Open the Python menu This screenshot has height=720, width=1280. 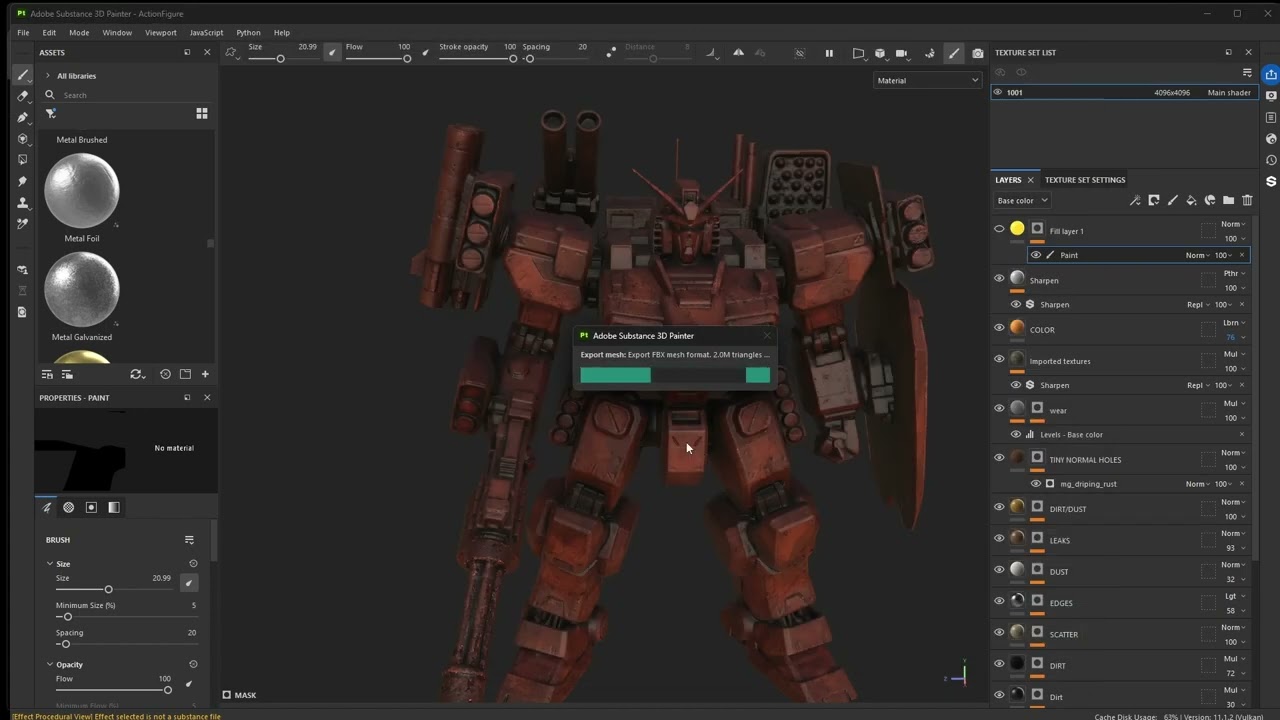(x=248, y=32)
